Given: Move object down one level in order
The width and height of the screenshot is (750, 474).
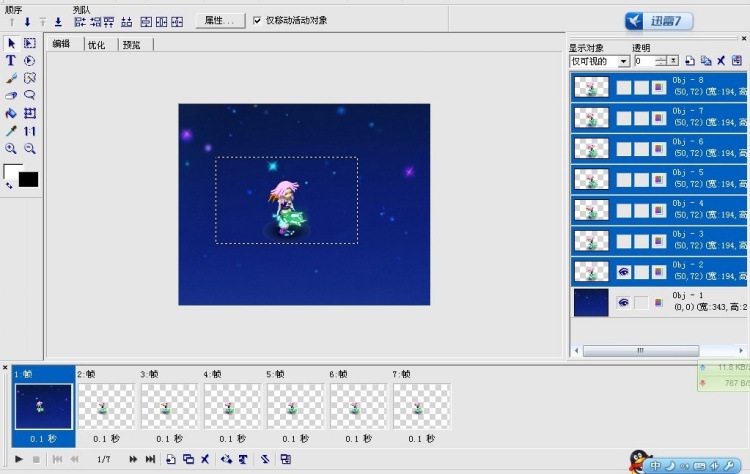Looking at the screenshot, I should coord(27,22).
